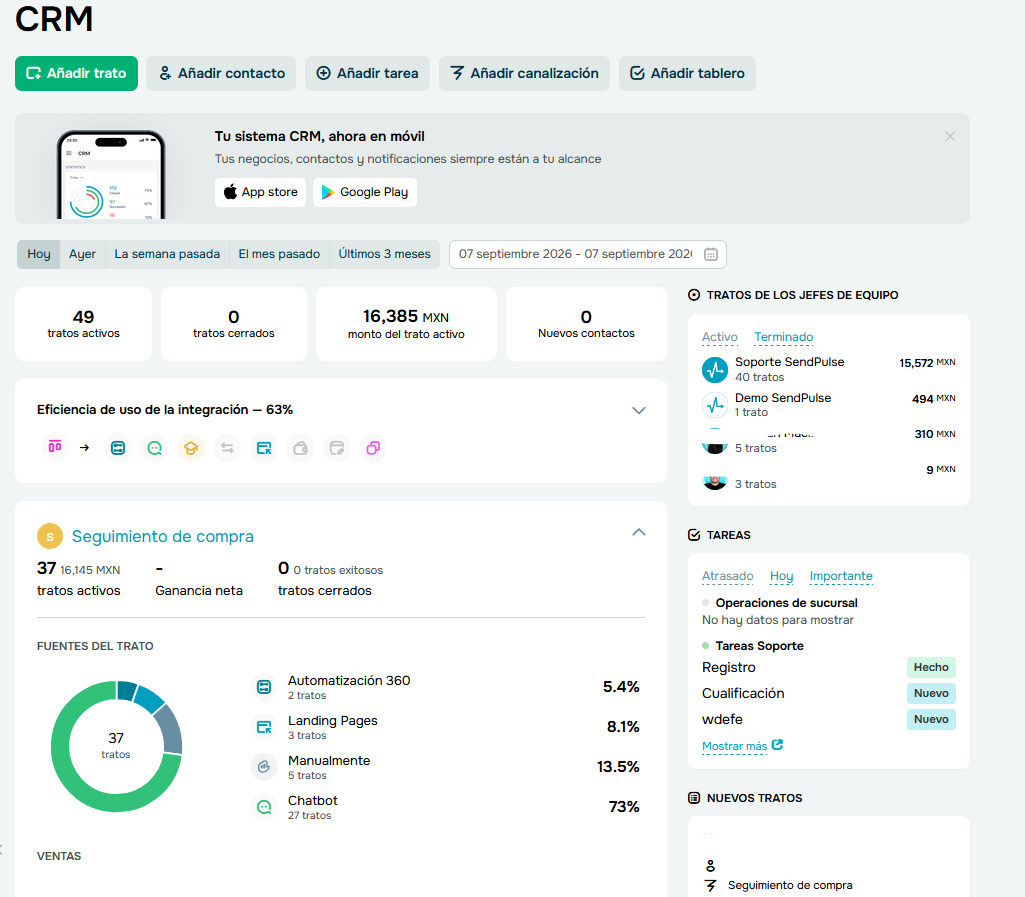Click Demo SendPulse avatar icon
The width and height of the screenshot is (1025, 897).
coord(715,405)
